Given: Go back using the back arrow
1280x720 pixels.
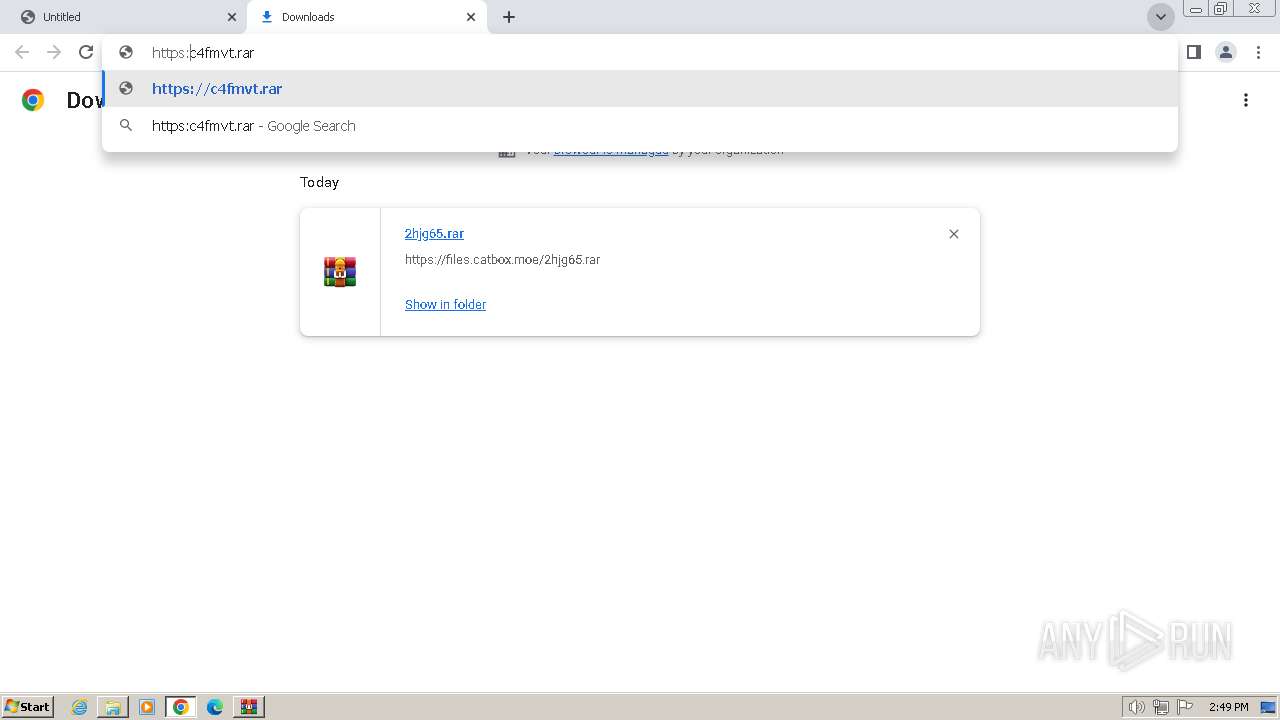Looking at the screenshot, I should pos(22,52).
